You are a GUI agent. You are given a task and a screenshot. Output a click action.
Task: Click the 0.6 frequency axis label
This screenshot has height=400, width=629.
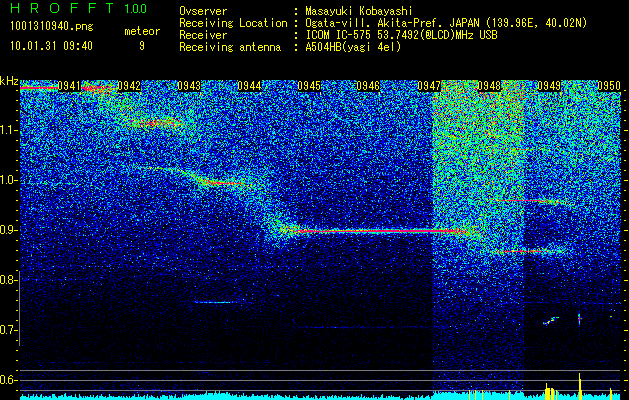click(9, 380)
